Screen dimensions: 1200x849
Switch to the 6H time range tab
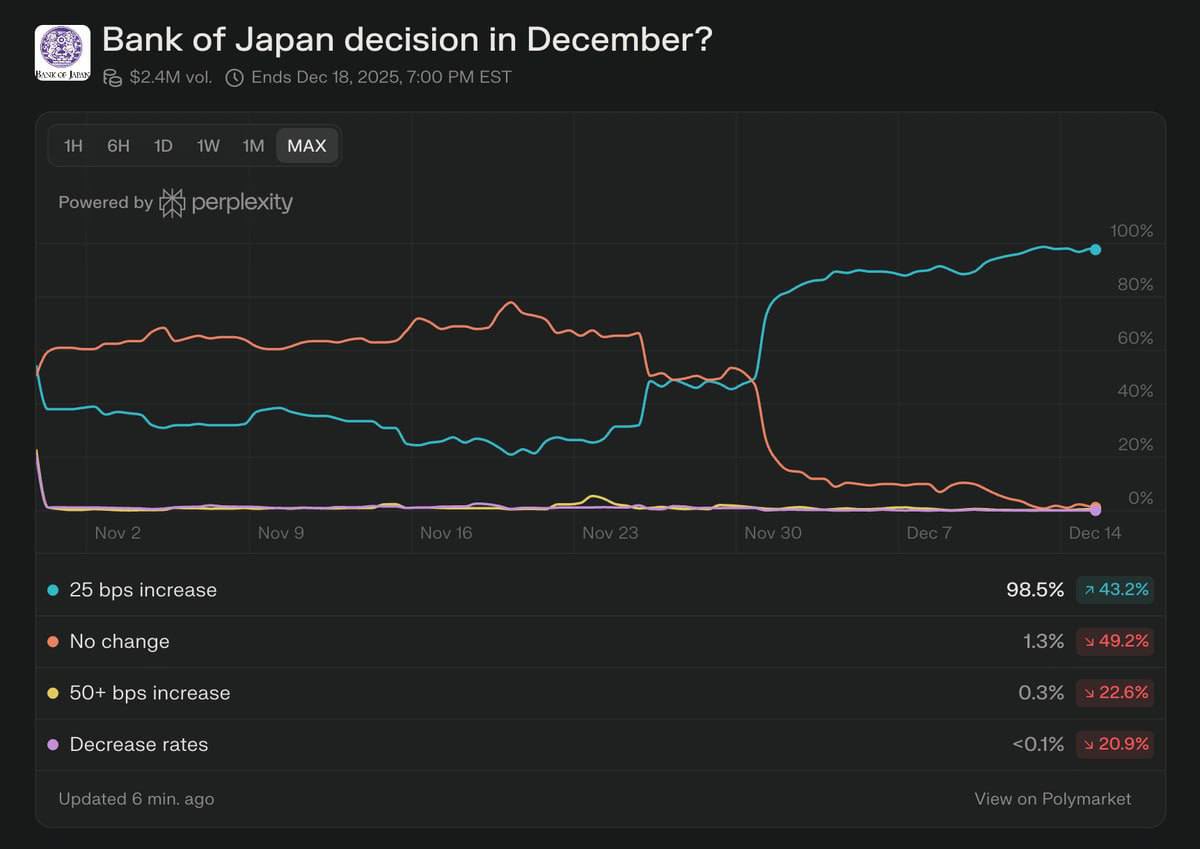117,146
